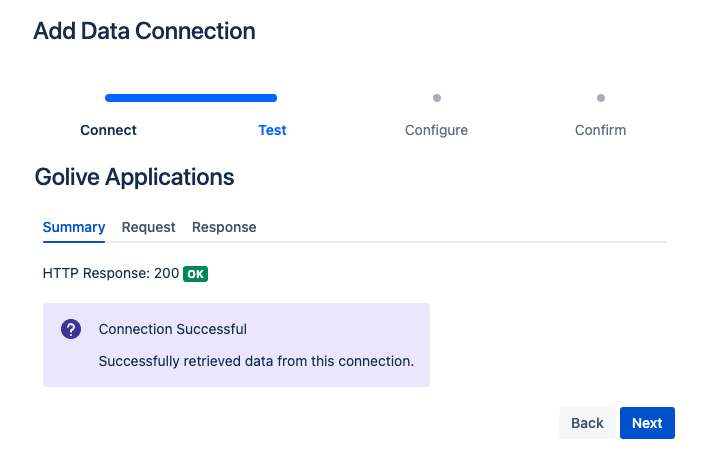
Task: Click the 'Successfully retrieved data' message text
Action: (x=256, y=361)
